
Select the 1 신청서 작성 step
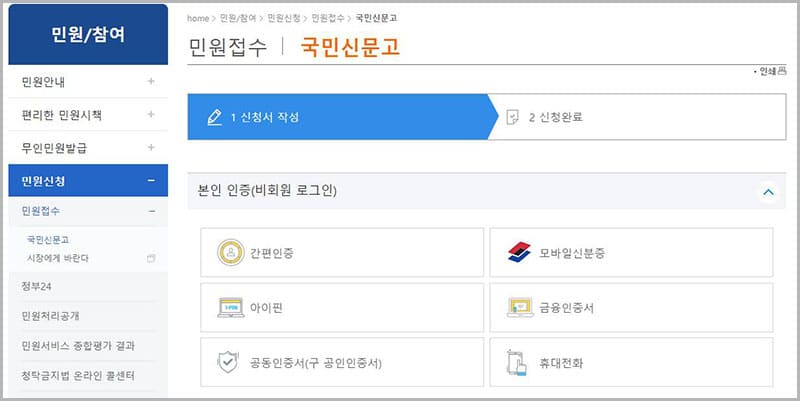pyautogui.click(x=265, y=118)
